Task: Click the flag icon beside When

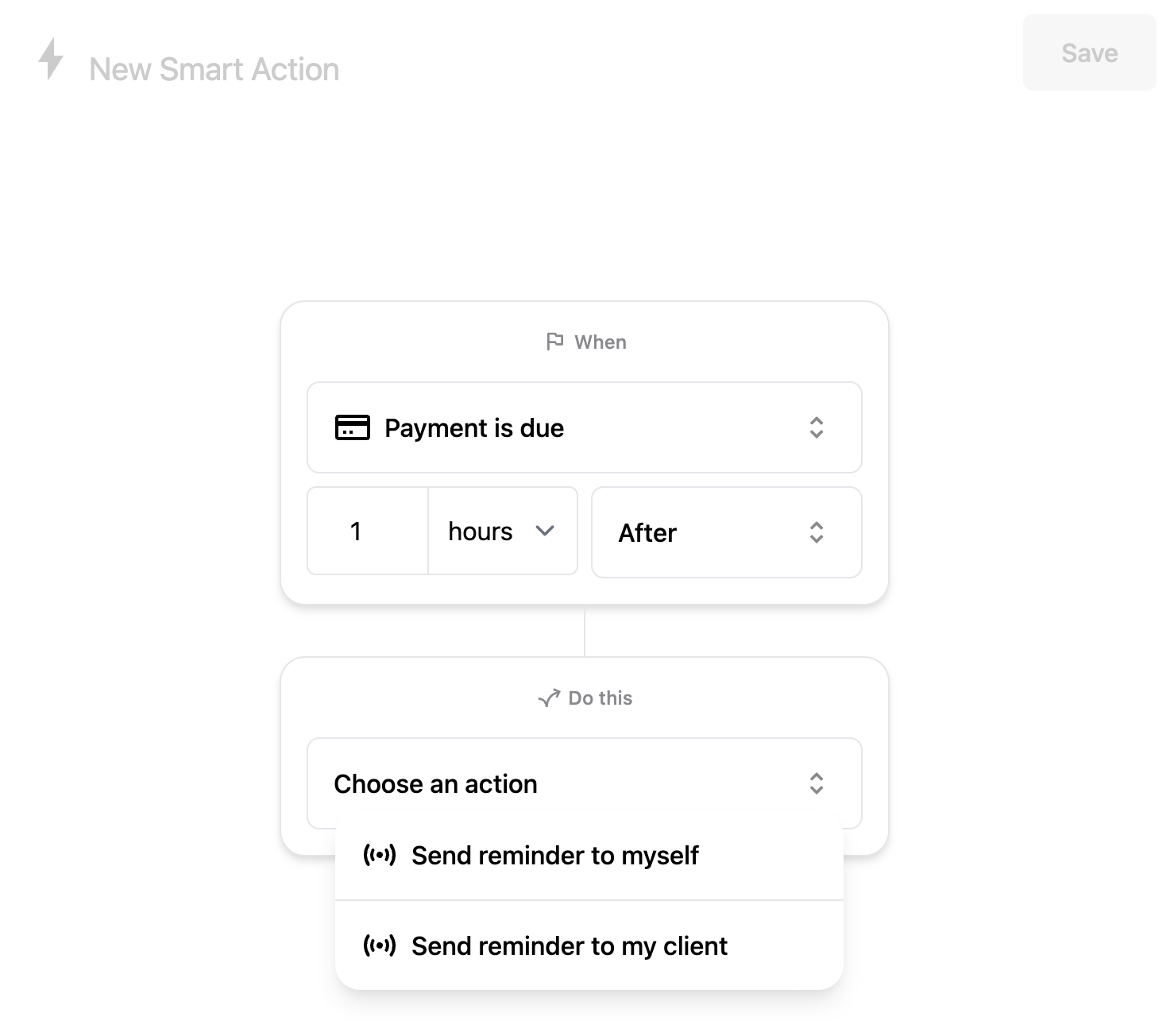Action: coord(554,342)
